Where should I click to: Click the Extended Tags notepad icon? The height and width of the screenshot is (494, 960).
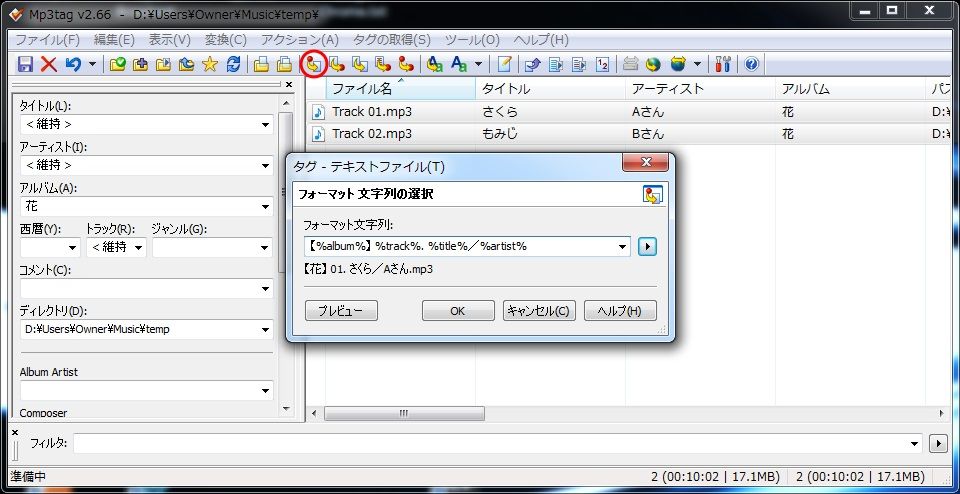[504, 64]
